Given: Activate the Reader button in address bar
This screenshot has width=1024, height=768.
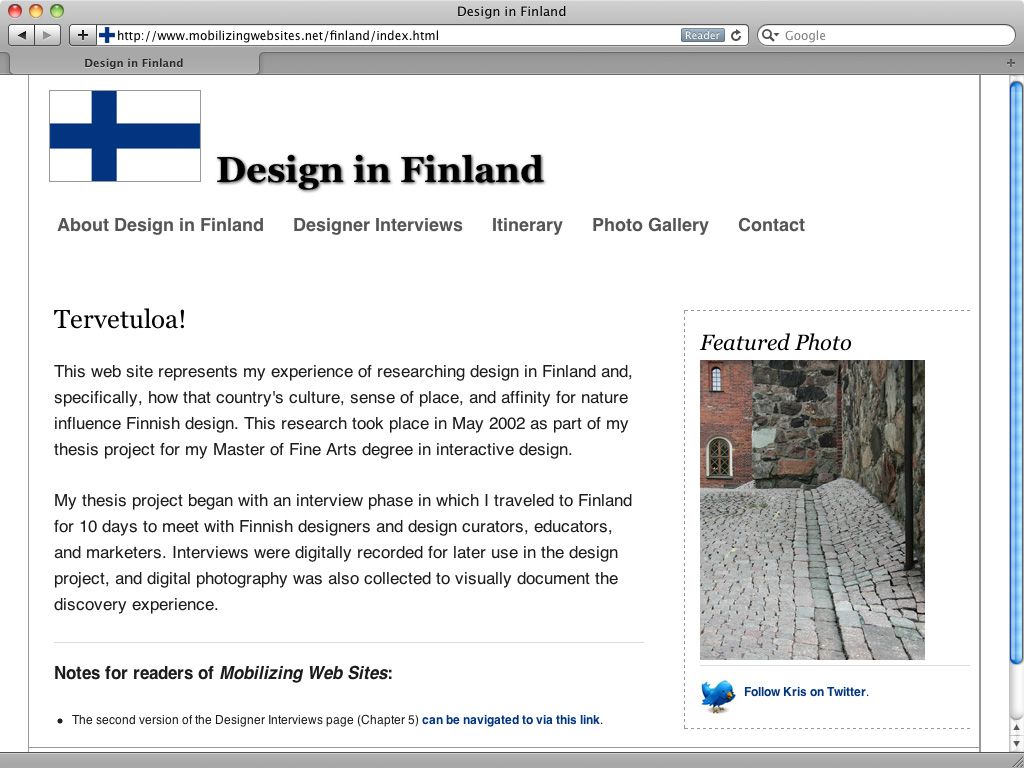Looking at the screenshot, I should (x=702, y=35).
